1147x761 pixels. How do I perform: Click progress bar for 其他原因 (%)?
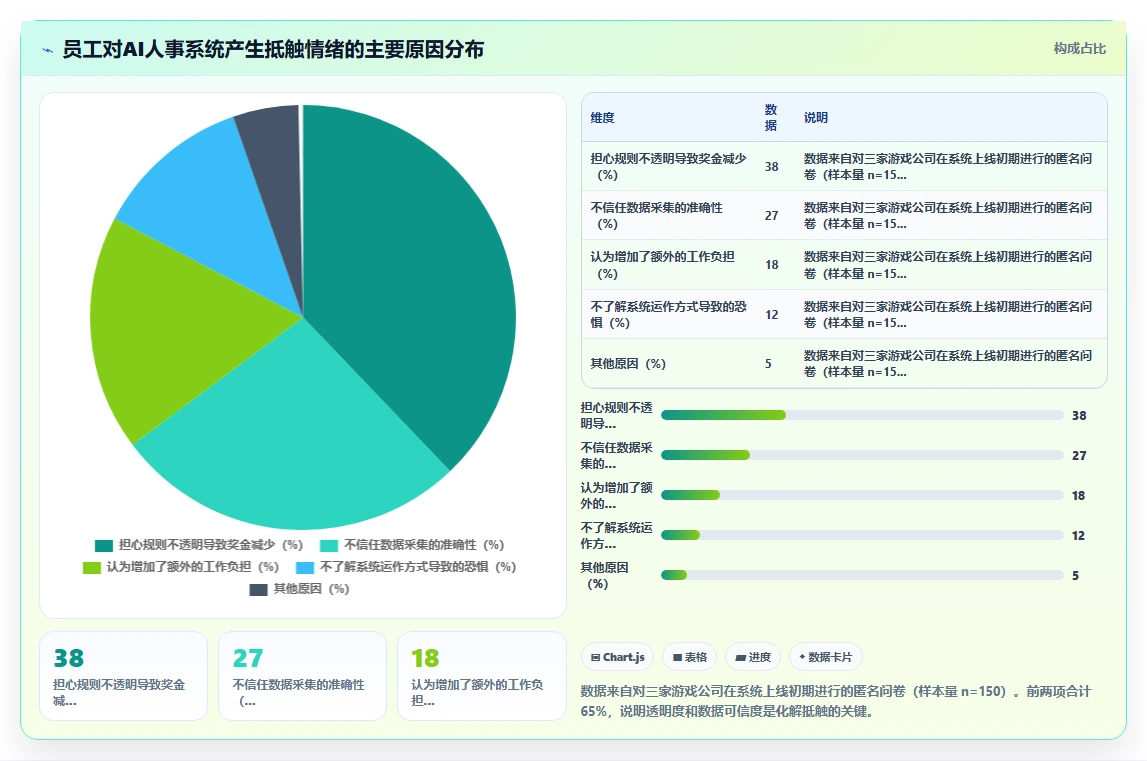pyautogui.click(x=862, y=575)
